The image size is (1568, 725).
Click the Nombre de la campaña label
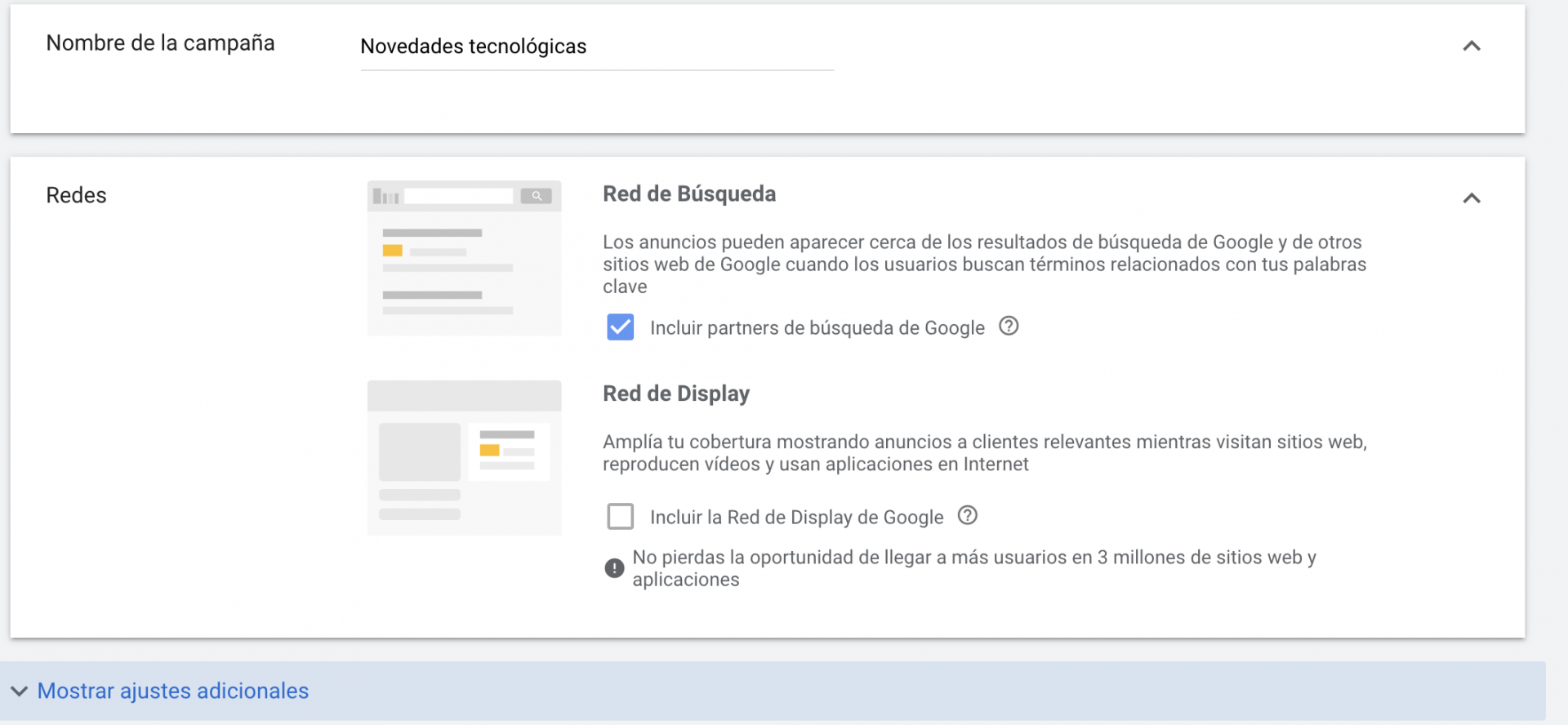pyautogui.click(x=160, y=43)
